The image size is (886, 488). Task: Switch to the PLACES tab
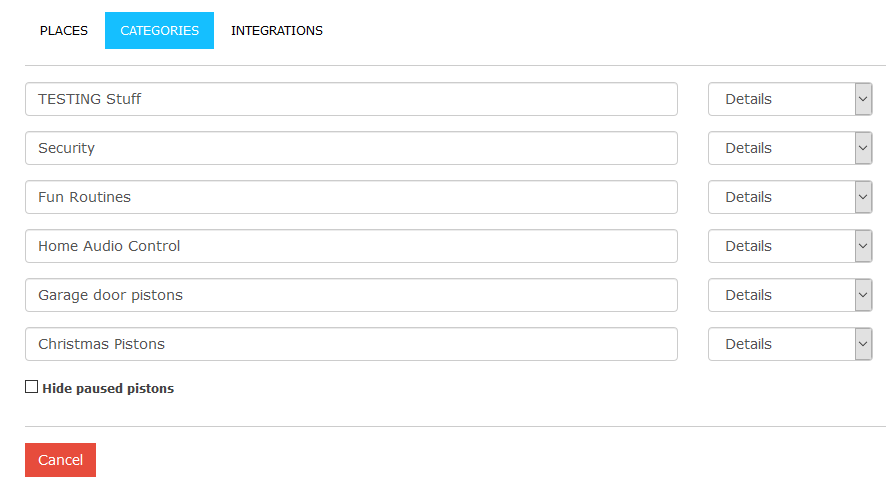click(x=64, y=30)
